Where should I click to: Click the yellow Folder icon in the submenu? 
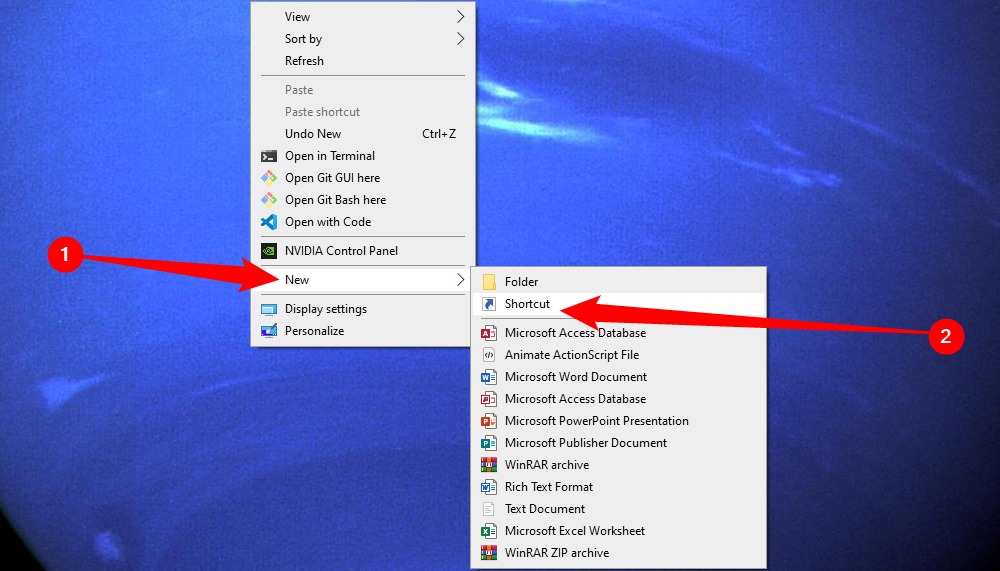(489, 281)
